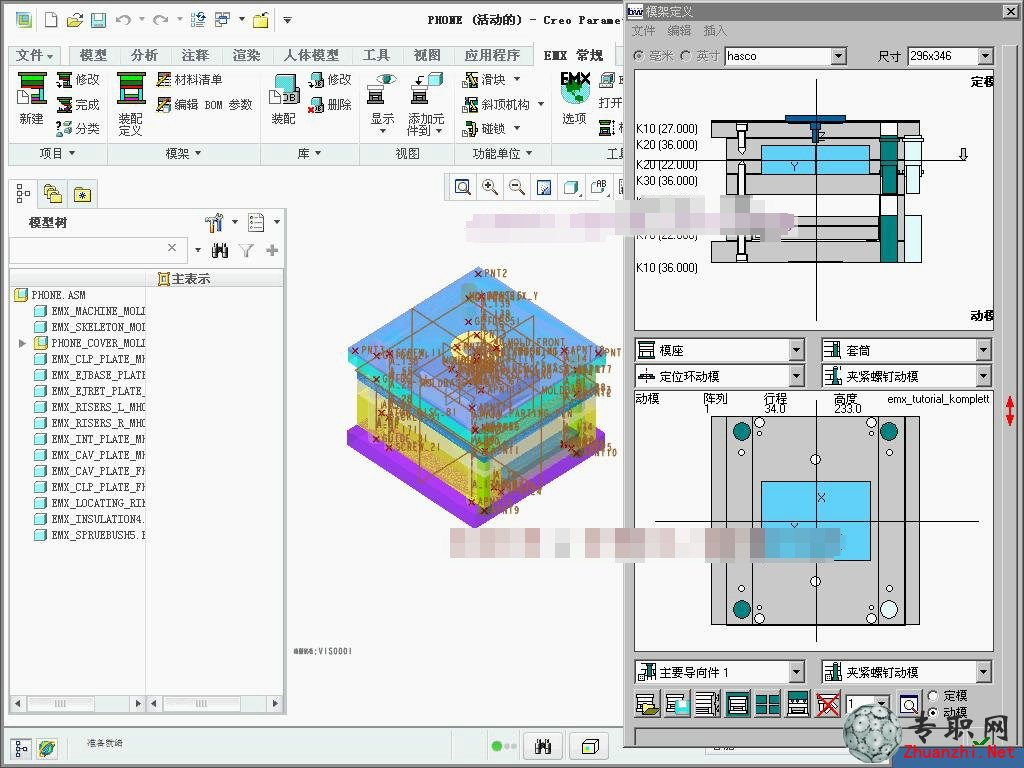Click the model tree tab icon
This screenshot has height=768, width=1024.
24,194
